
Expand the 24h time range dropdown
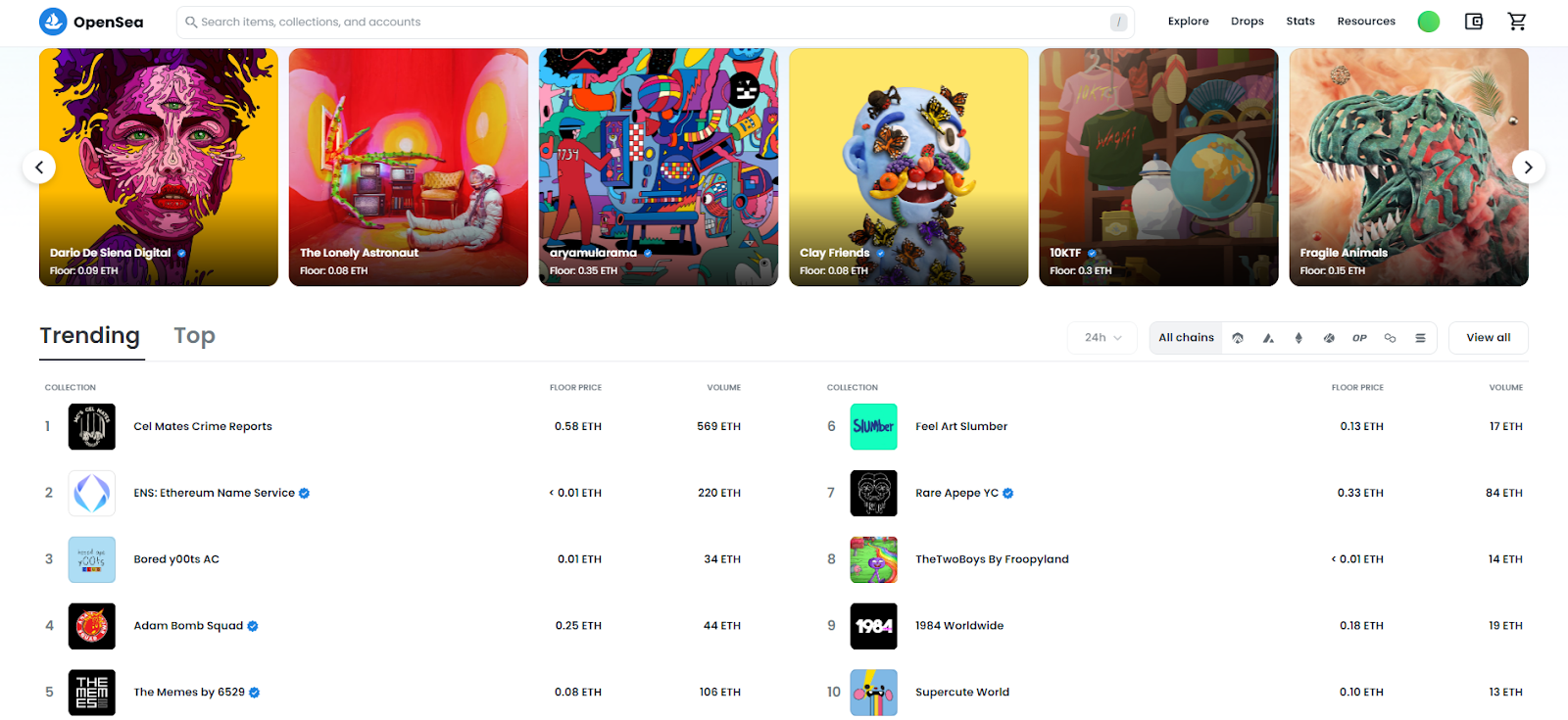(x=1102, y=338)
